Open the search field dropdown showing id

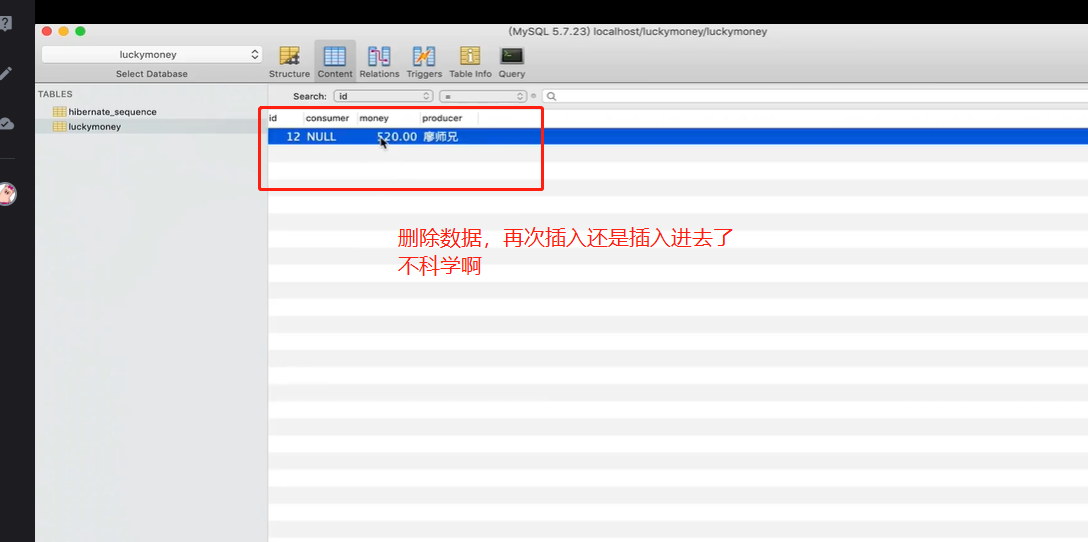383,96
